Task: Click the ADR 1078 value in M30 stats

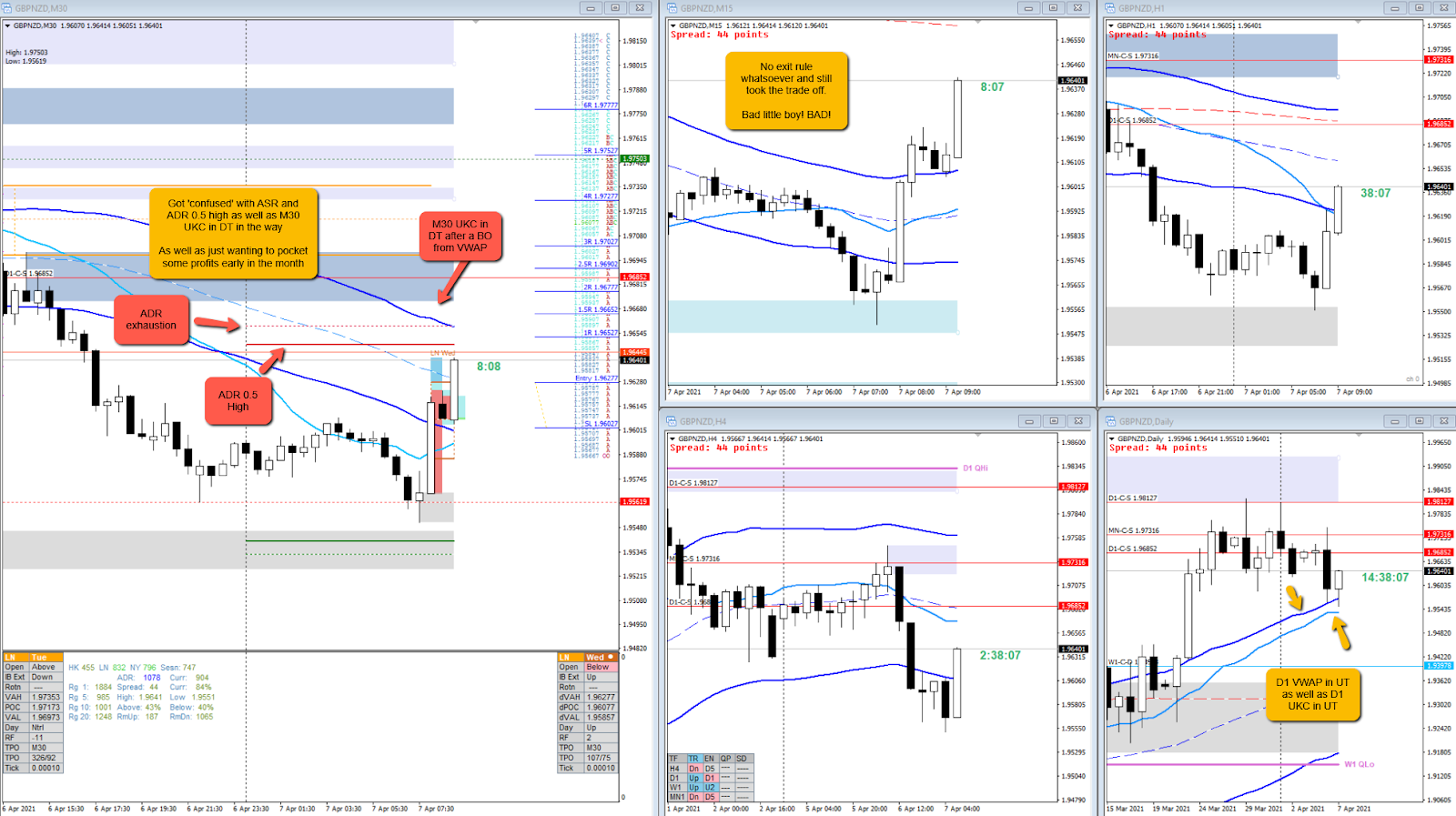Action: click(x=151, y=678)
